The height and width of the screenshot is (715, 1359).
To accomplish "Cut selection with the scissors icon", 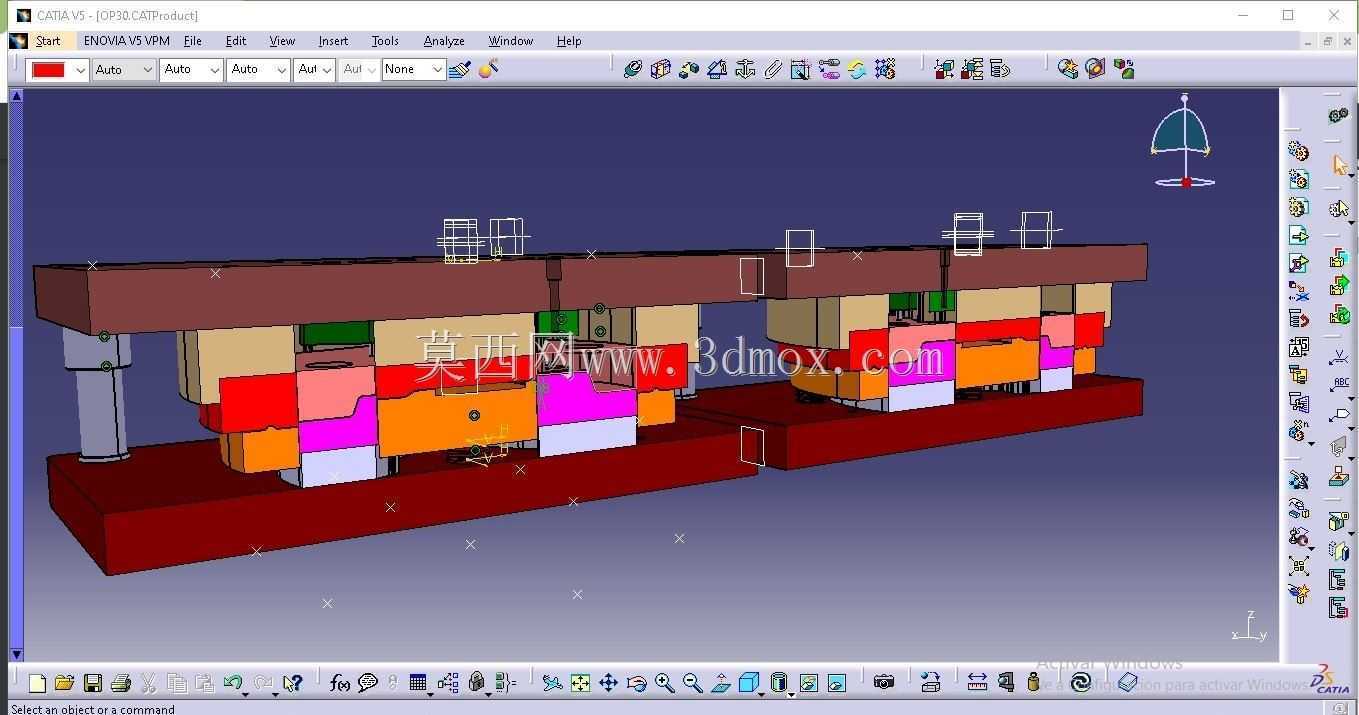I will [x=148, y=683].
